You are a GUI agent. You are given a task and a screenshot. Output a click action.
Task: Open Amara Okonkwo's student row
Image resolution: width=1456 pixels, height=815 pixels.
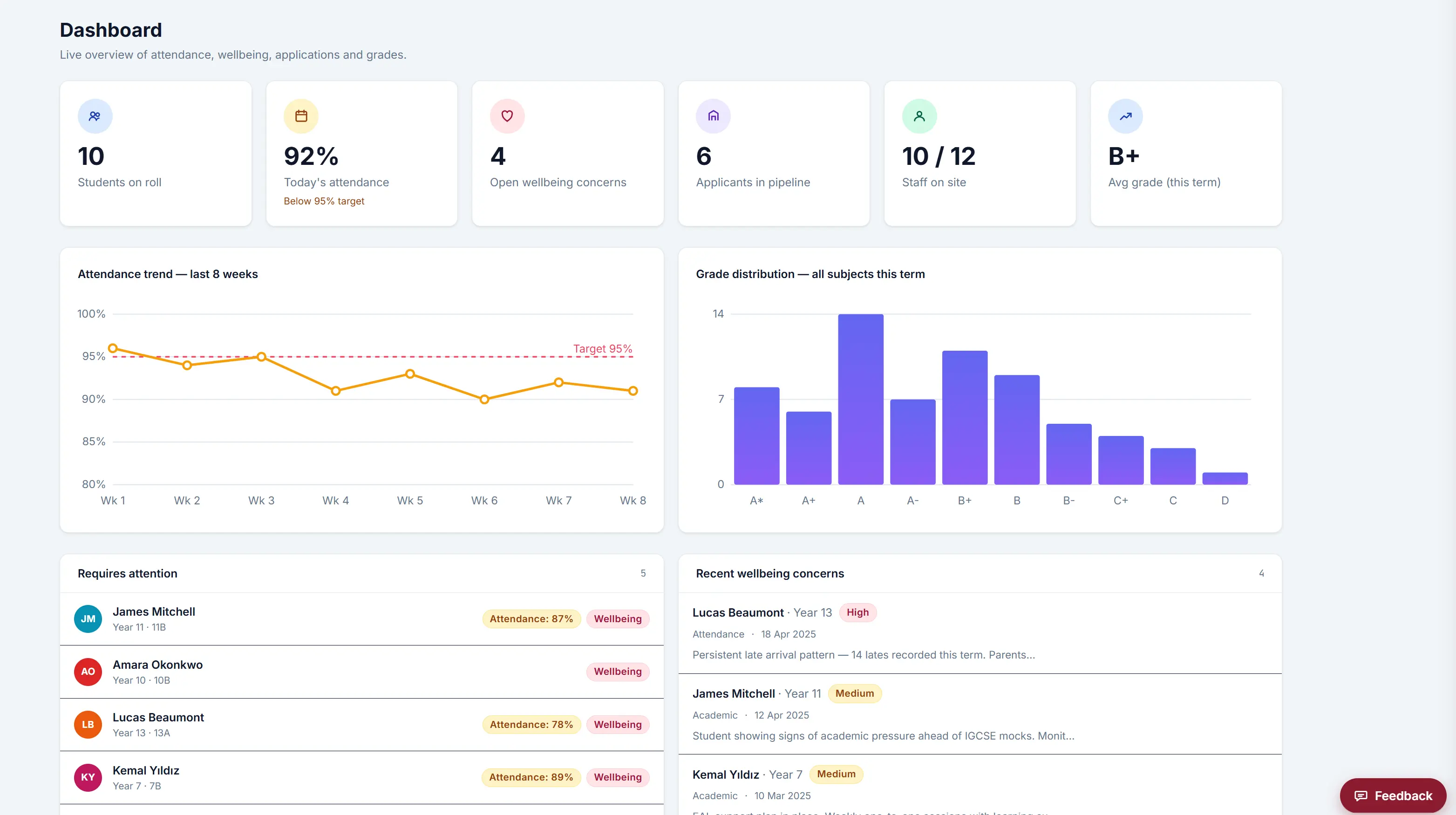(362, 672)
